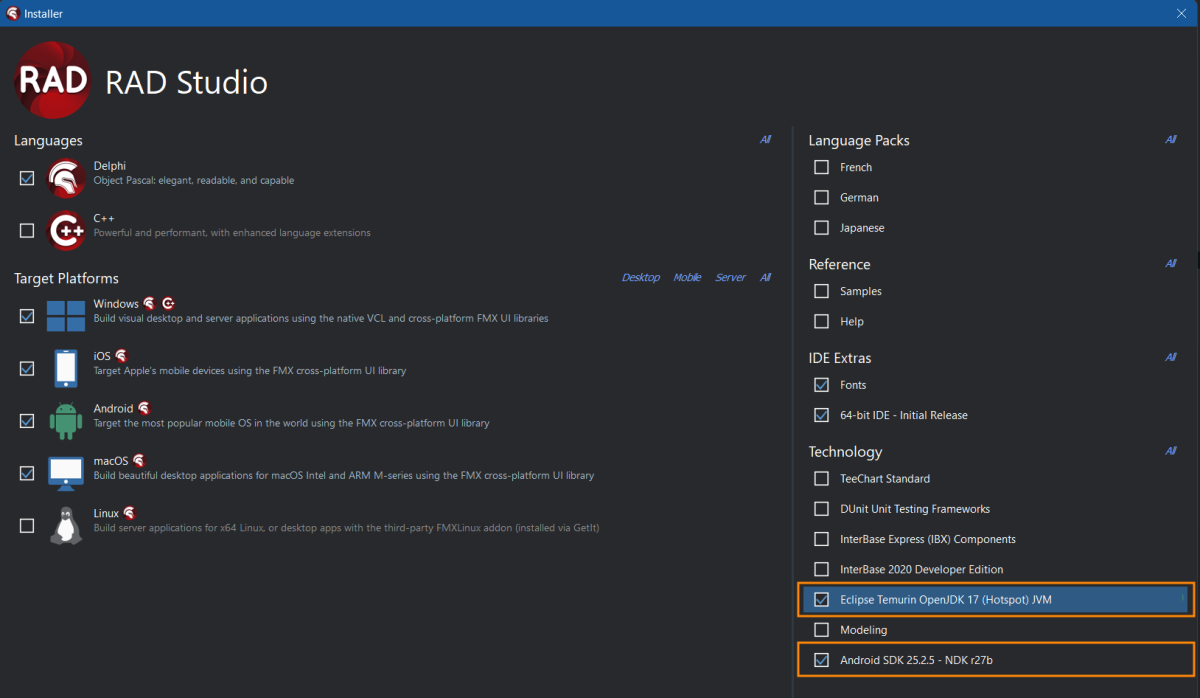Check the French language pack
Screen dimensions: 1200x698
click(x=822, y=167)
